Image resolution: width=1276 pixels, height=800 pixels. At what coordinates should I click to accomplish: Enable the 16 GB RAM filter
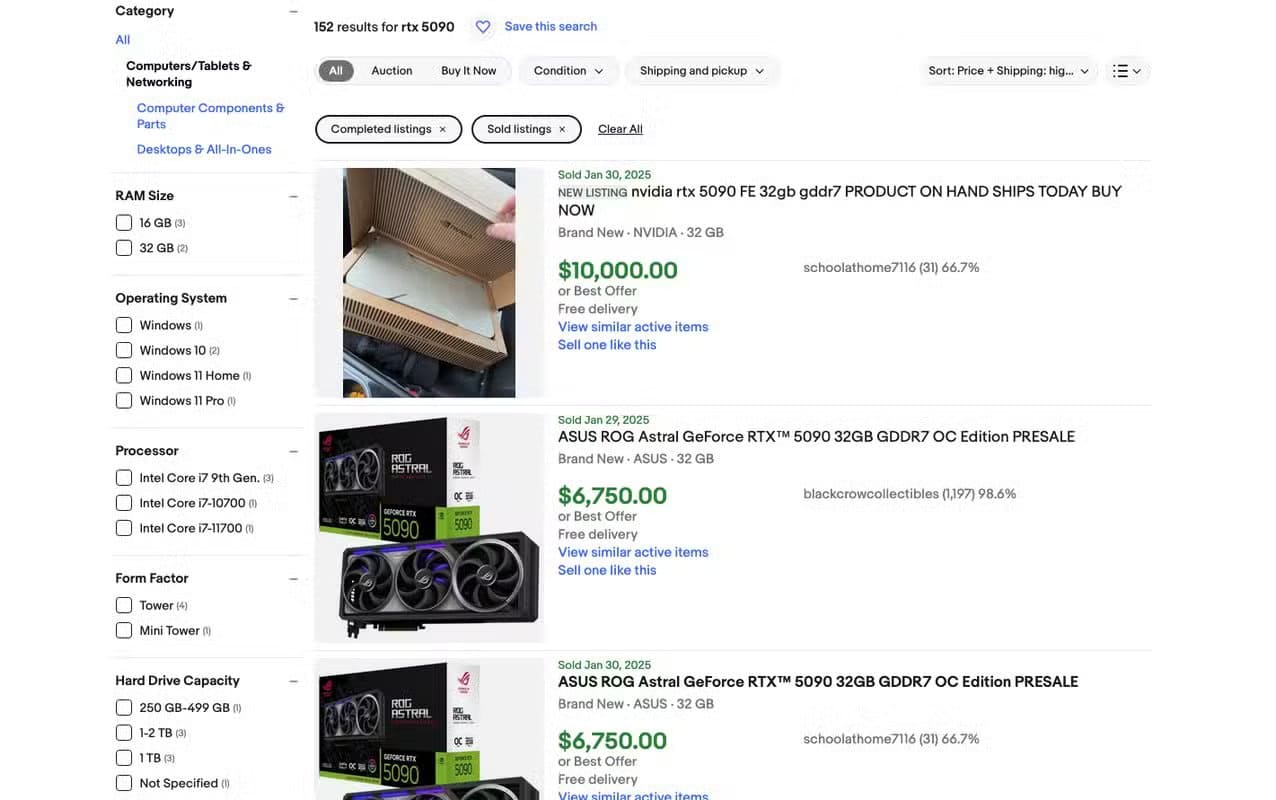(123, 222)
